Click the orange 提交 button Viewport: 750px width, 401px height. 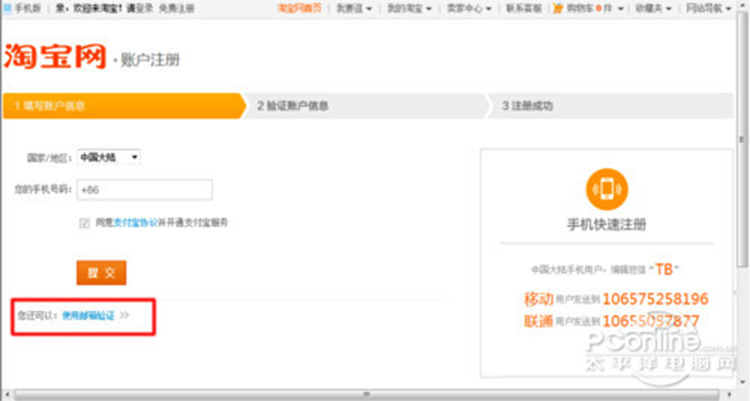tap(101, 273)
